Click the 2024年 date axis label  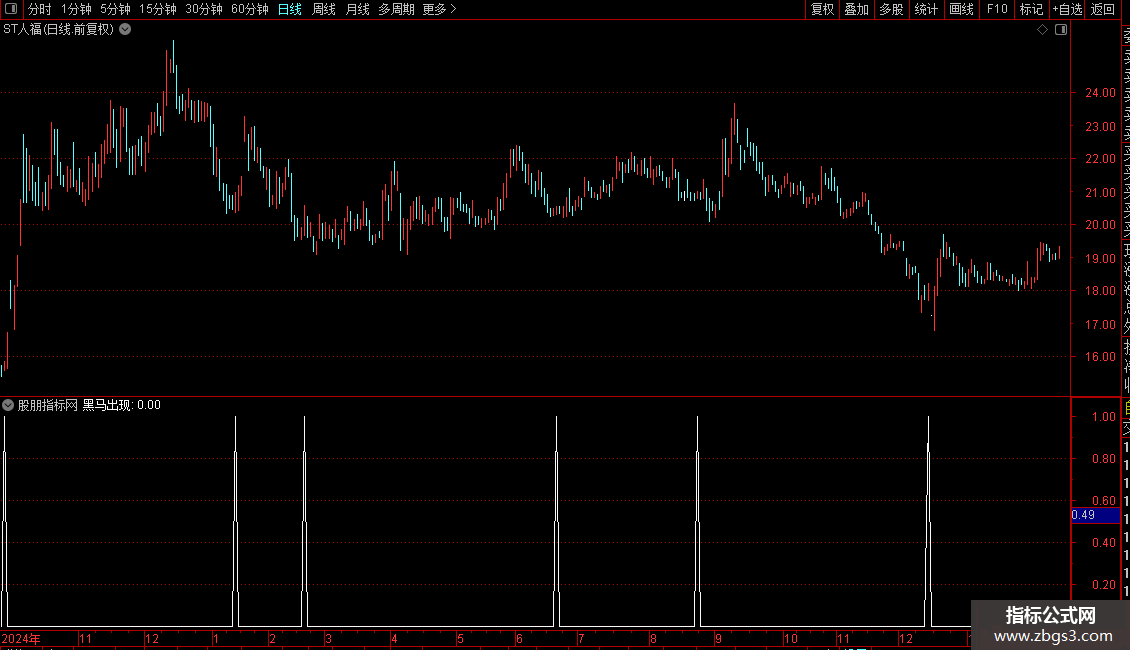pyautogui.click(x=21, y=638)
